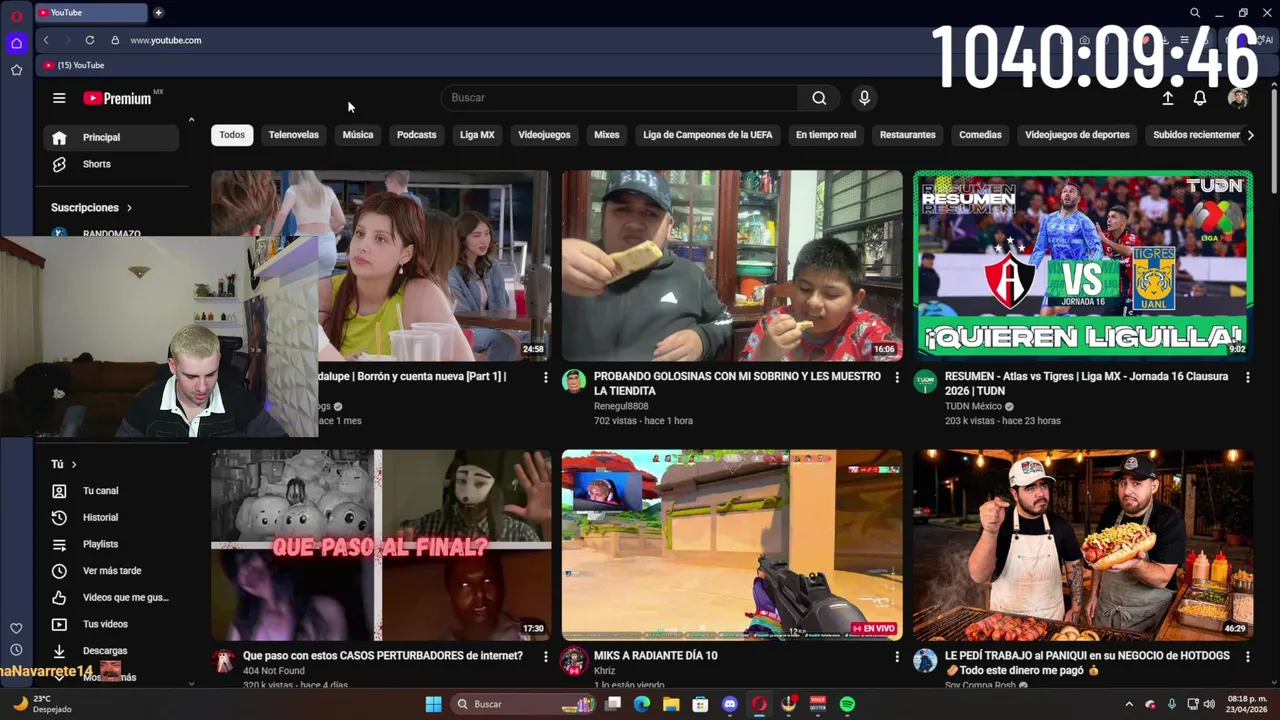Click the Windows Start button
The height and width of the screenshot is (720, 1280).
tap(433, 704)
